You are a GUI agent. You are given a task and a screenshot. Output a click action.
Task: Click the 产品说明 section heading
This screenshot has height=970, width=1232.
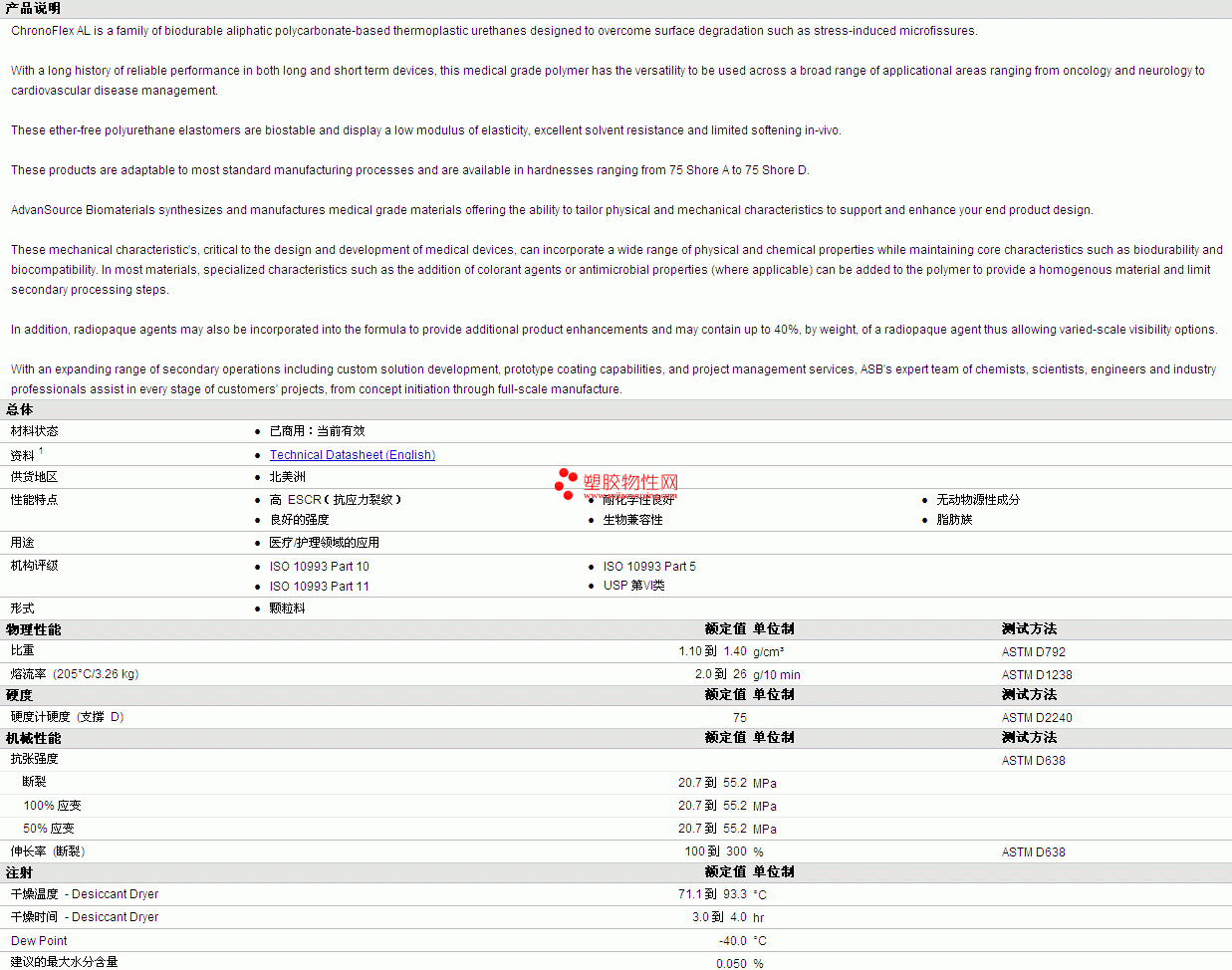[33, 8]
